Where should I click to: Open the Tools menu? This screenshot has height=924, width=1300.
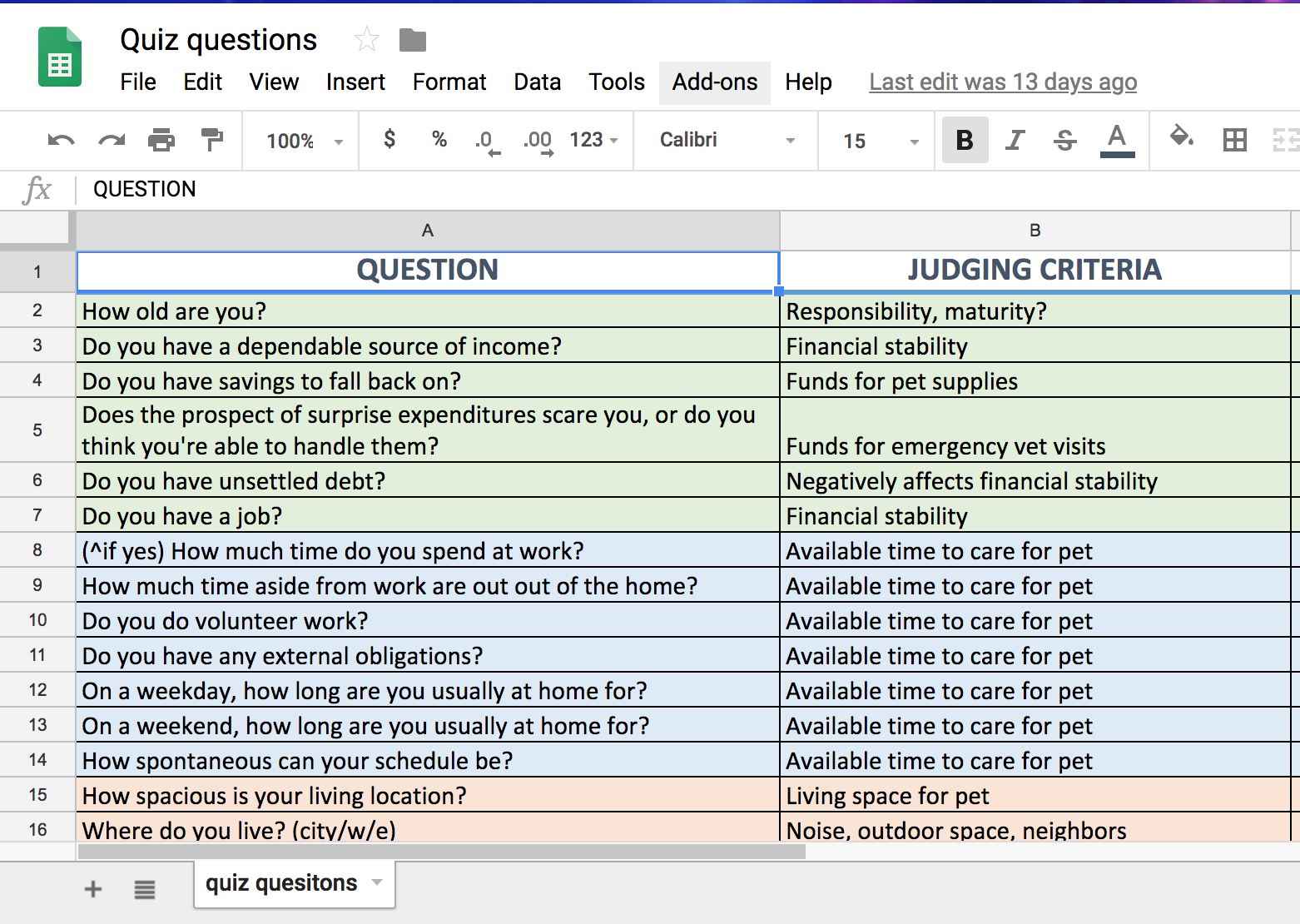click(x=617, y=82)
